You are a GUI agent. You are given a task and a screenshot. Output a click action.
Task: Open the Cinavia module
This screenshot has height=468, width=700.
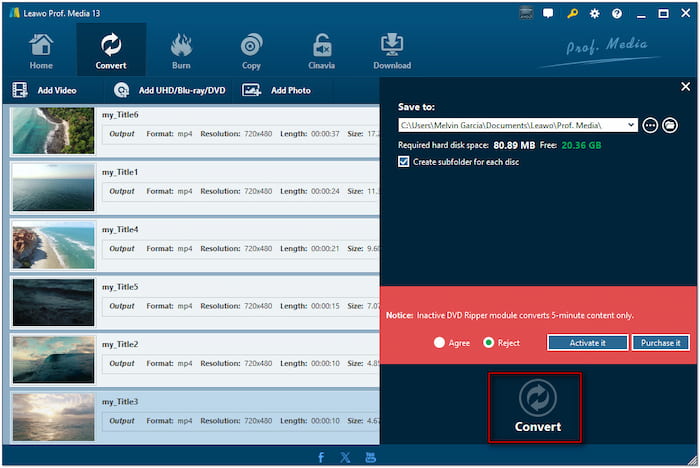tap(321, 51)
